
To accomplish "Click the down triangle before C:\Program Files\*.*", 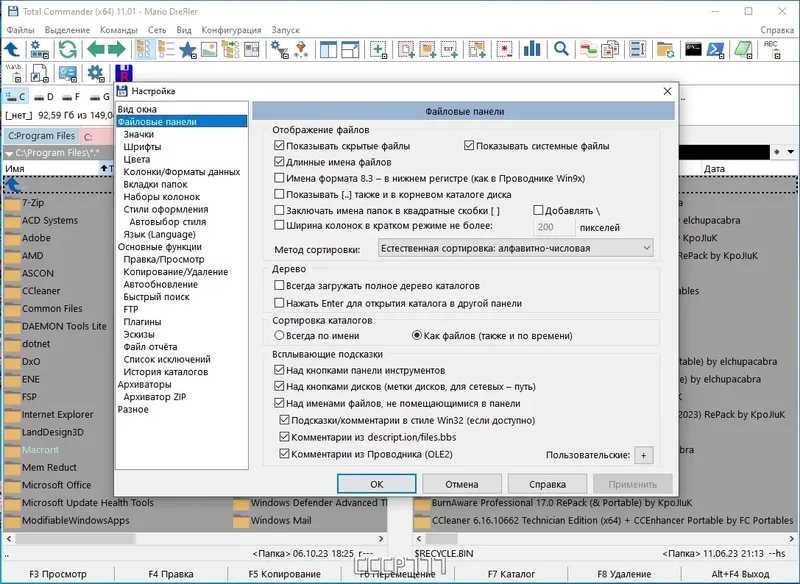I will click(x=9, y=153).
